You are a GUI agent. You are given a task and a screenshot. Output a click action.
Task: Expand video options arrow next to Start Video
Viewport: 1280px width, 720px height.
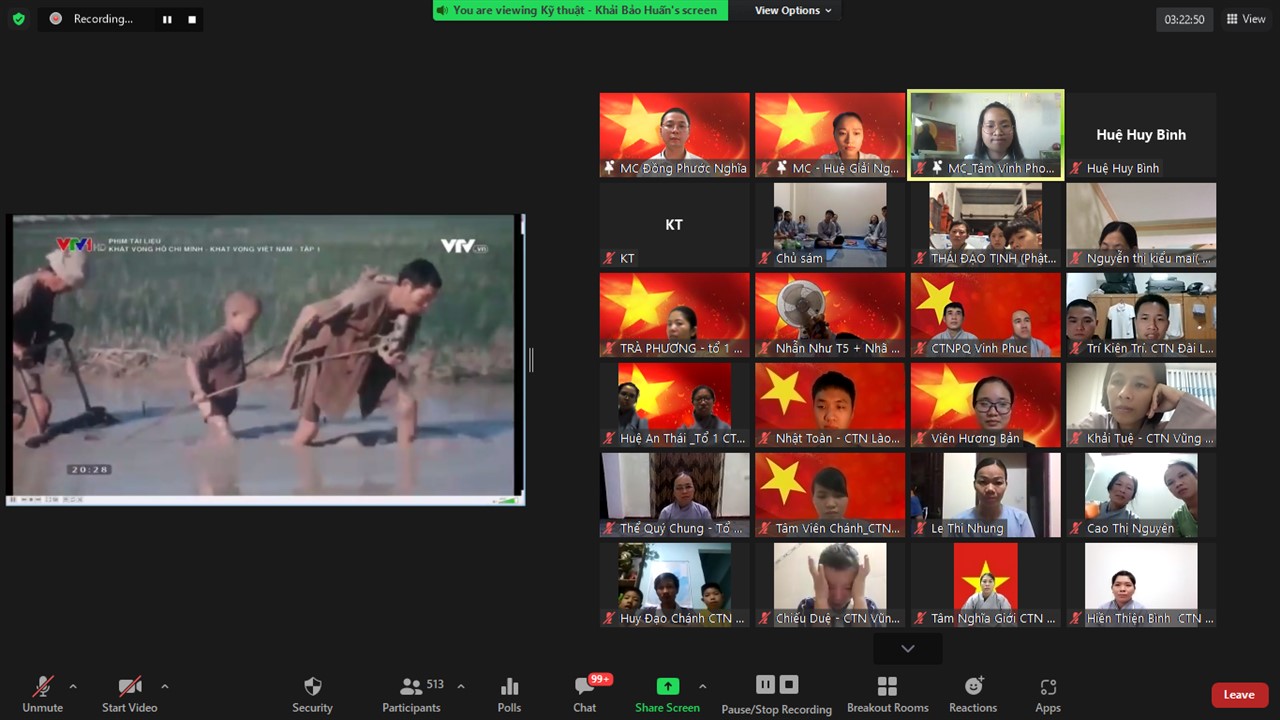click(x=165, y=686)
